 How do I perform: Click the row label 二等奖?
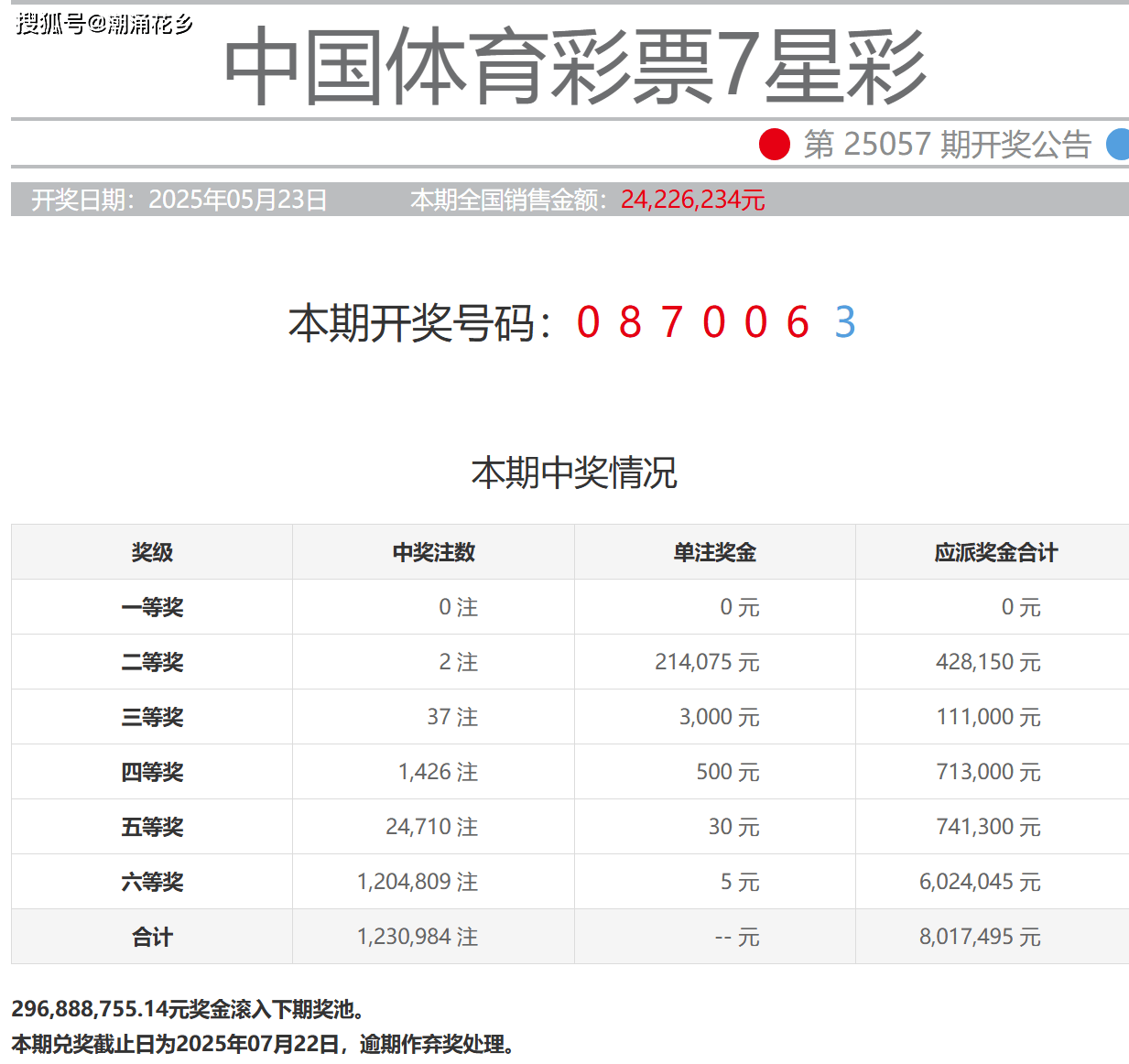click(152, 662)
